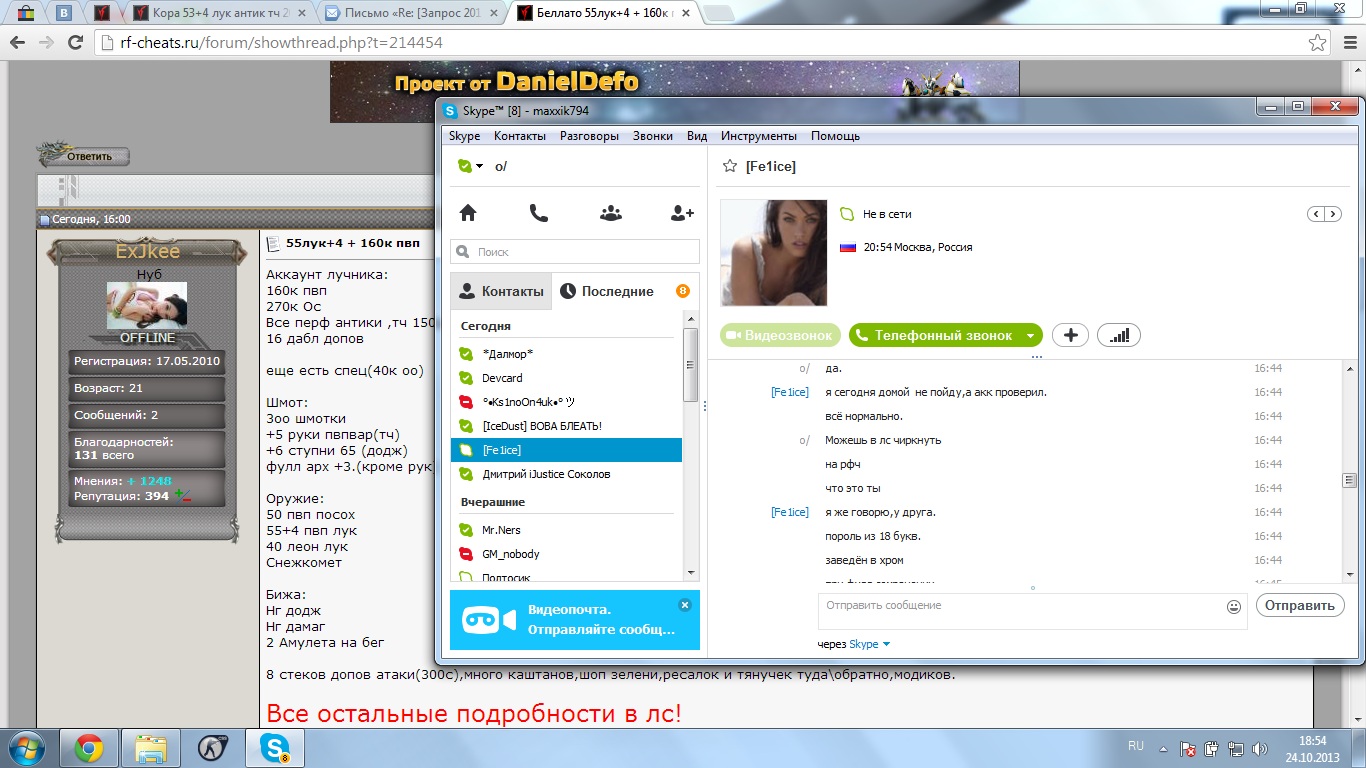Viewport: 1366px width, 768px height.
Task: Open the emoticon picker in message box
Action: [x=1234, y=607]
